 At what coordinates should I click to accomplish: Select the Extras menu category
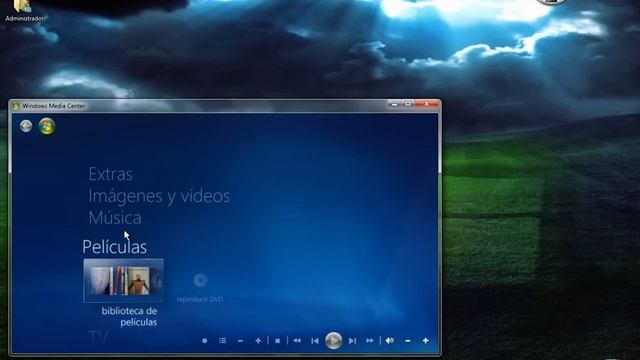(x=111, y=174)
